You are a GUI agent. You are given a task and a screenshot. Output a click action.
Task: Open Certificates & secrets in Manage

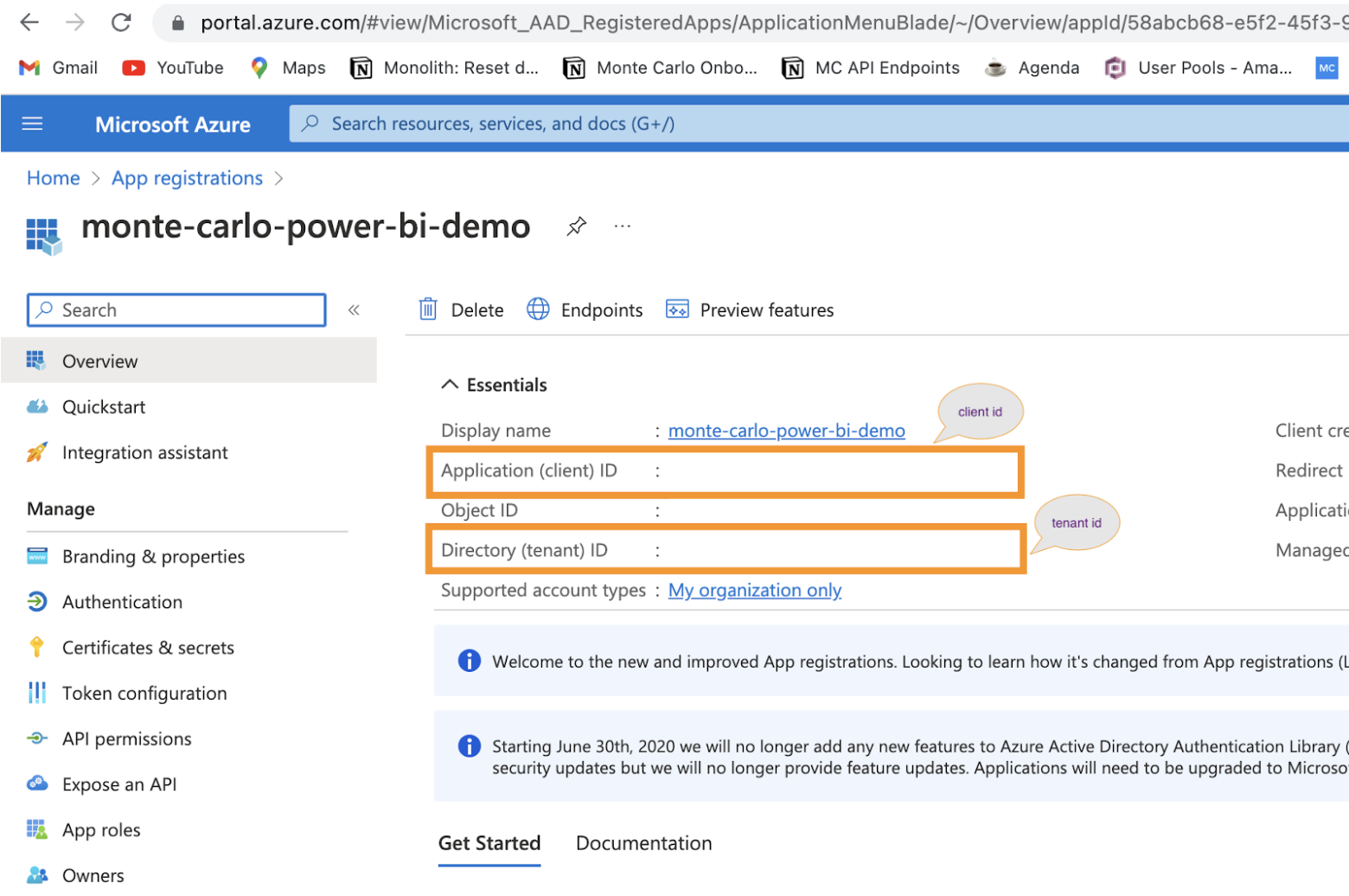(148, 648)
